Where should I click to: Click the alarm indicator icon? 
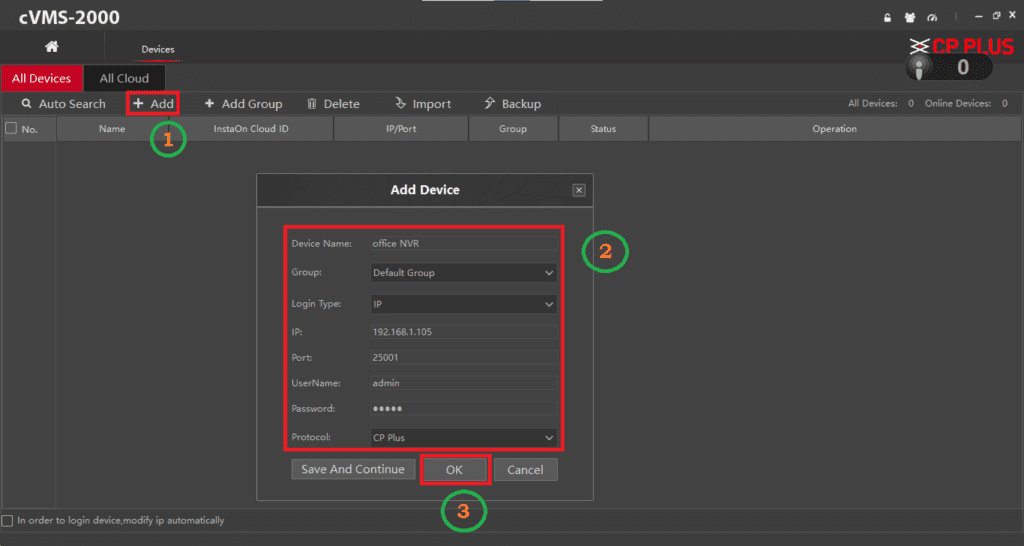tap(921, 67)
